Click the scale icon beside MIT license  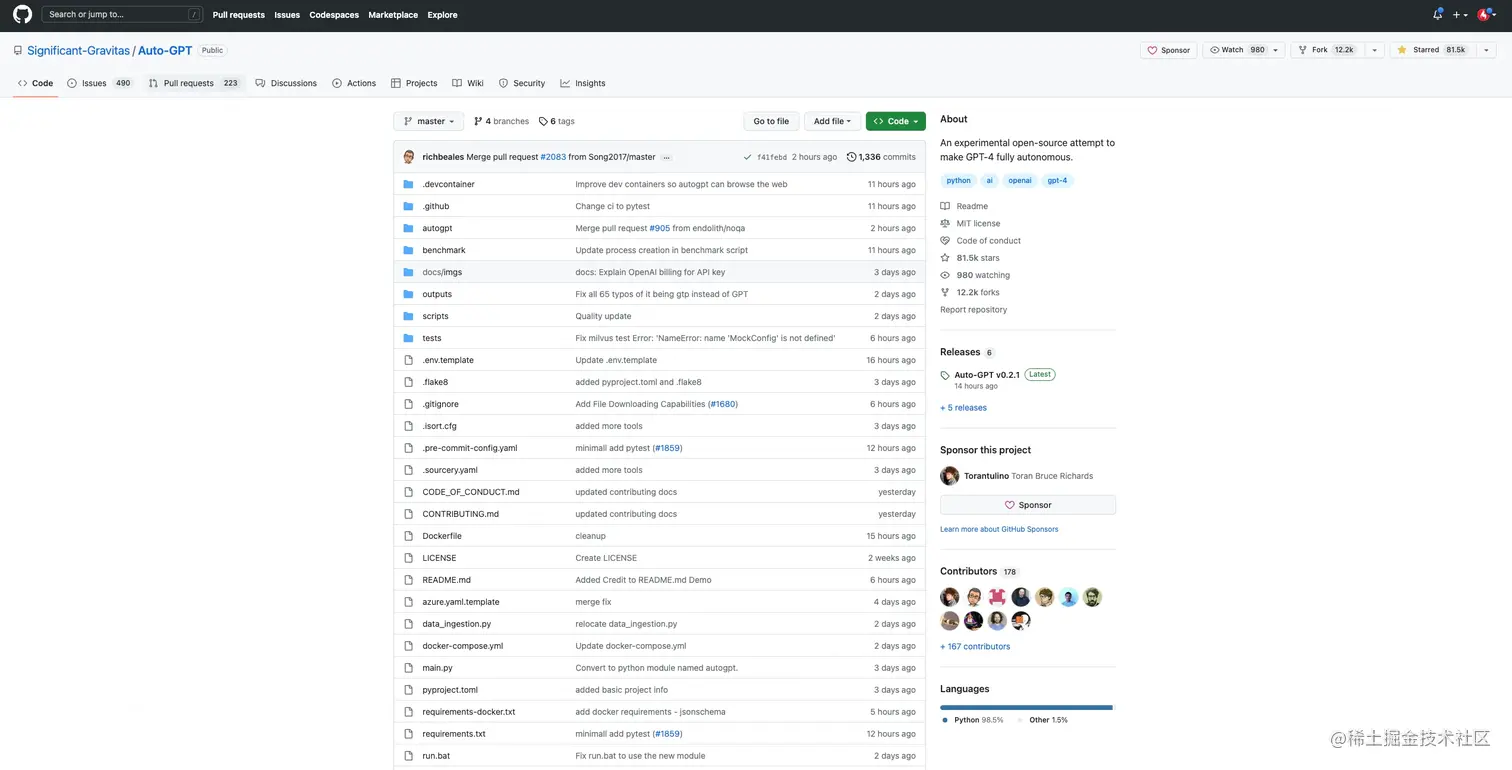945,223
